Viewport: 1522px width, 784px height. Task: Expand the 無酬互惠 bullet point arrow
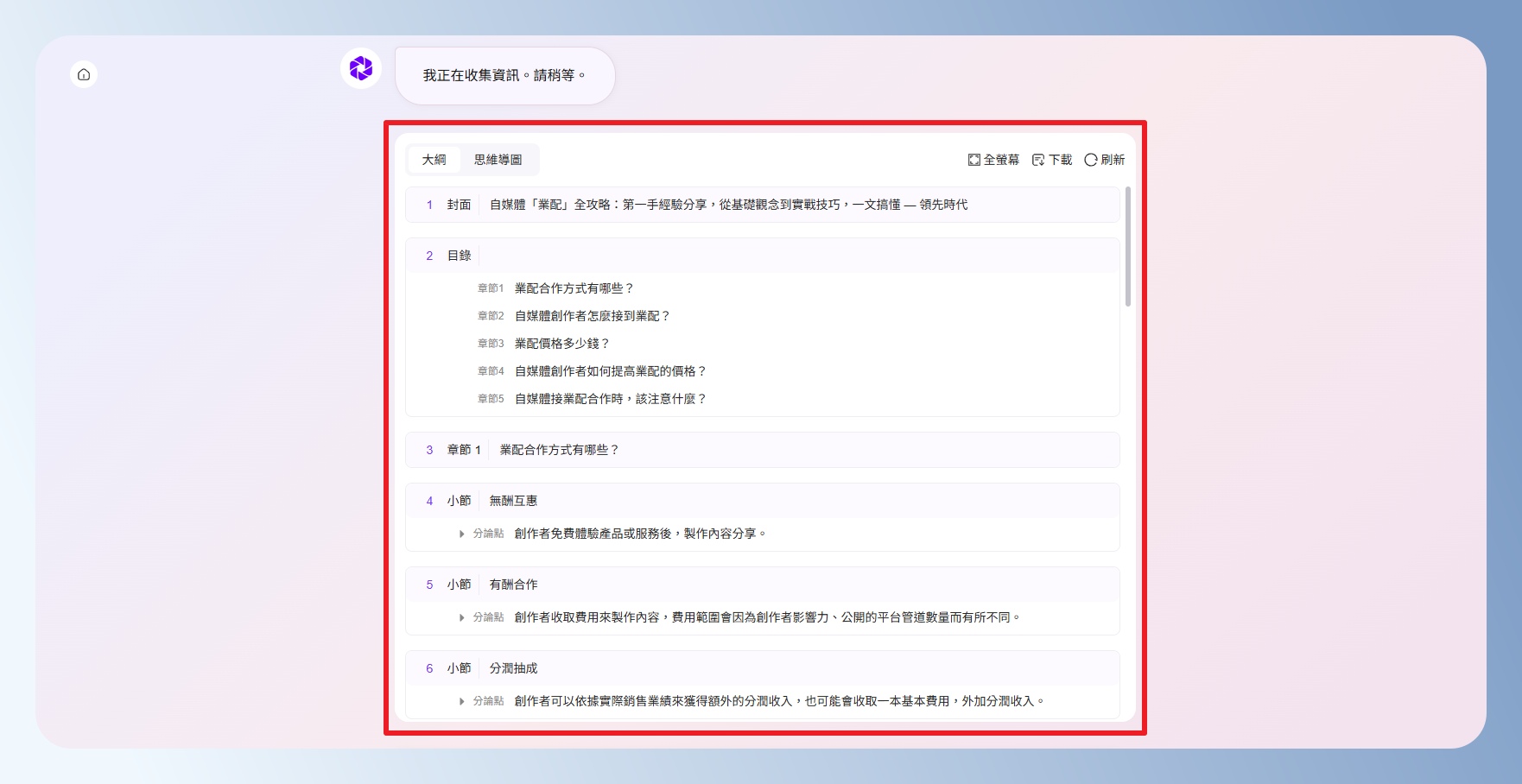coord(462,534)
